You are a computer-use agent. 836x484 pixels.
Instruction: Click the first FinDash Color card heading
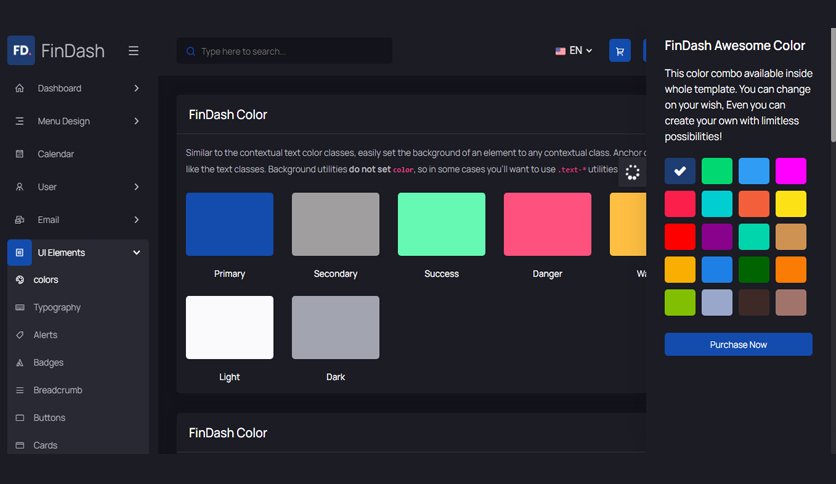(228, 115)
